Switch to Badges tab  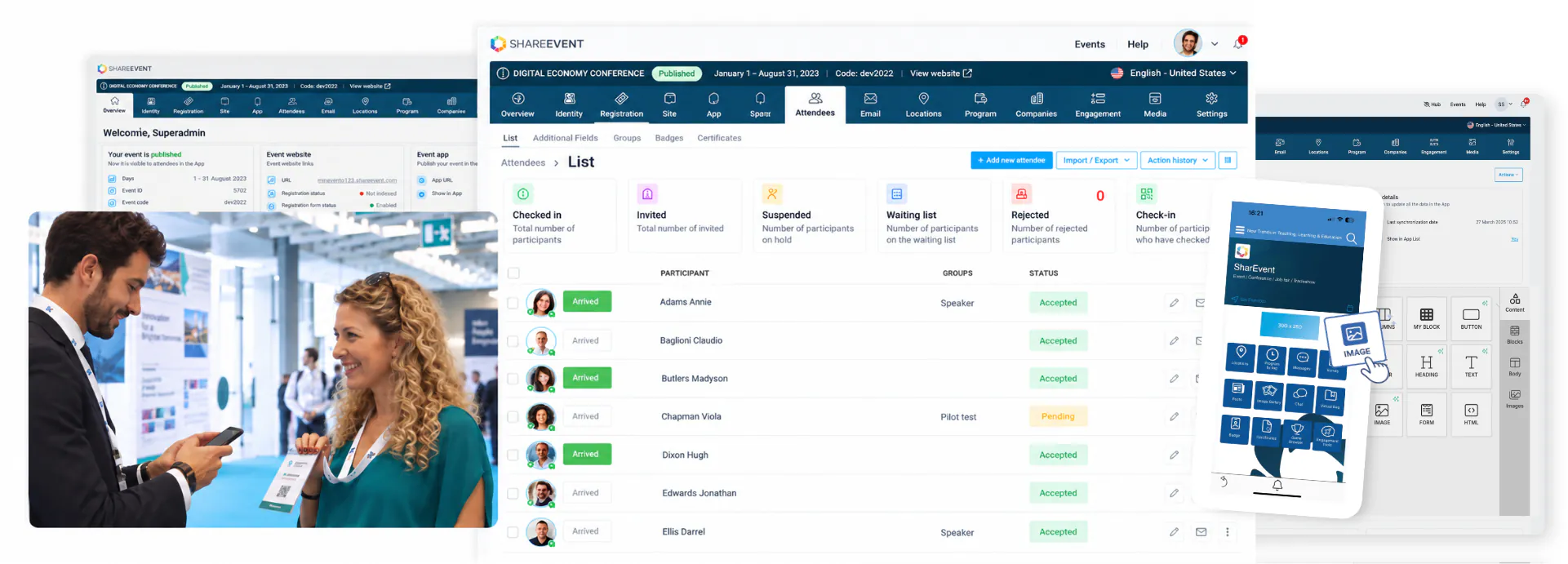669,138
